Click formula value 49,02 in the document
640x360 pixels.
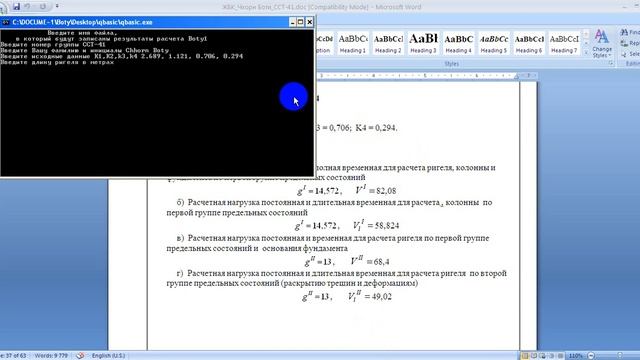pos(382,297)
